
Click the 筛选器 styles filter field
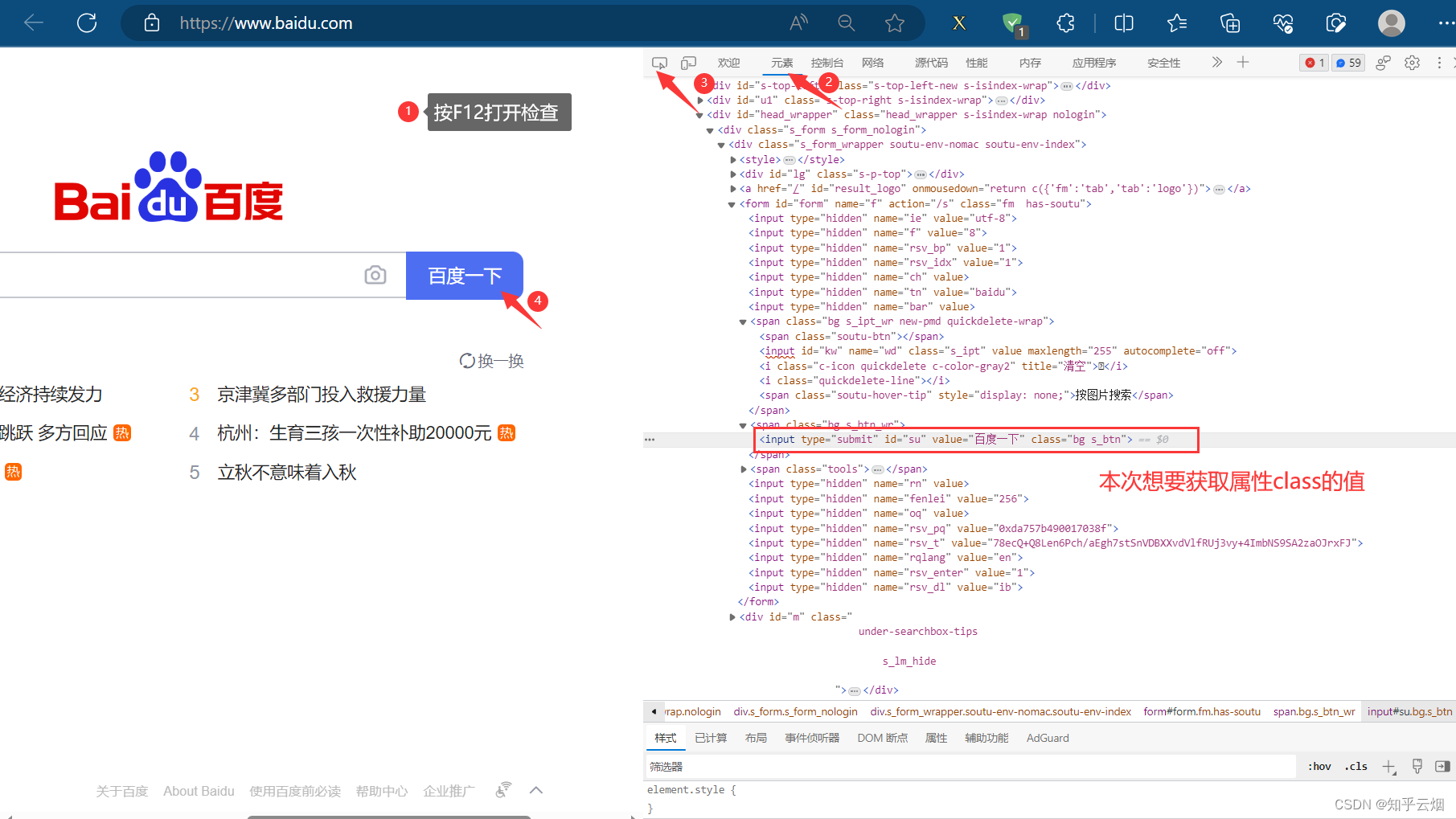click(x=971, y=767)
